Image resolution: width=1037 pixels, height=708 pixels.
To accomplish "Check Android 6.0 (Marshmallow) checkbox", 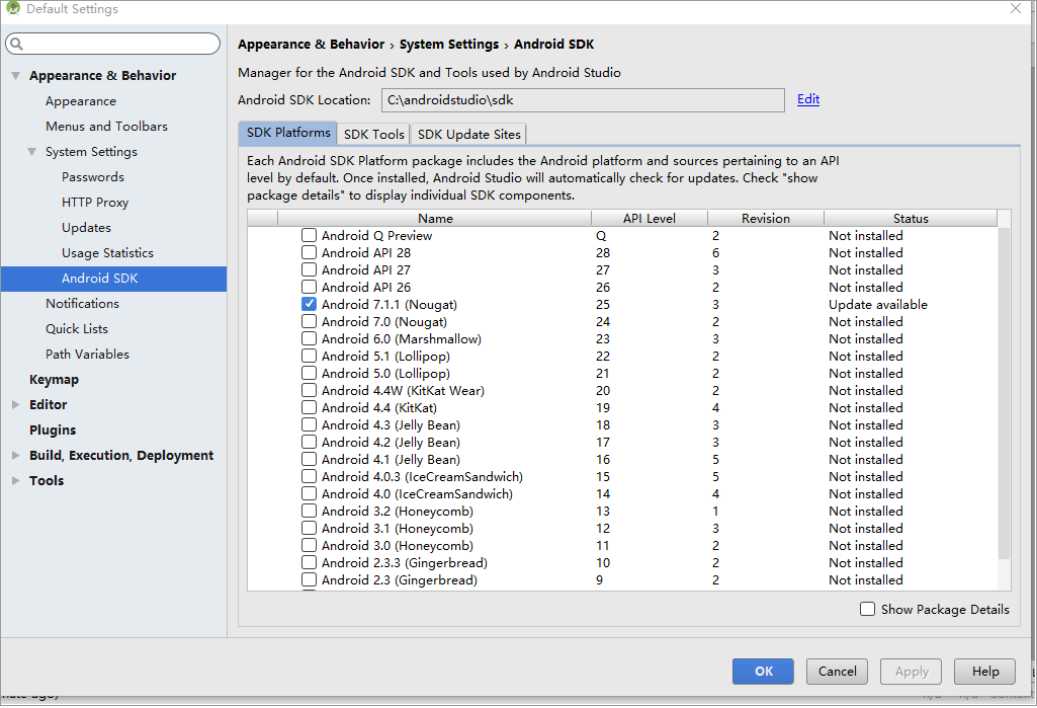I will click(x=308, y=338).
